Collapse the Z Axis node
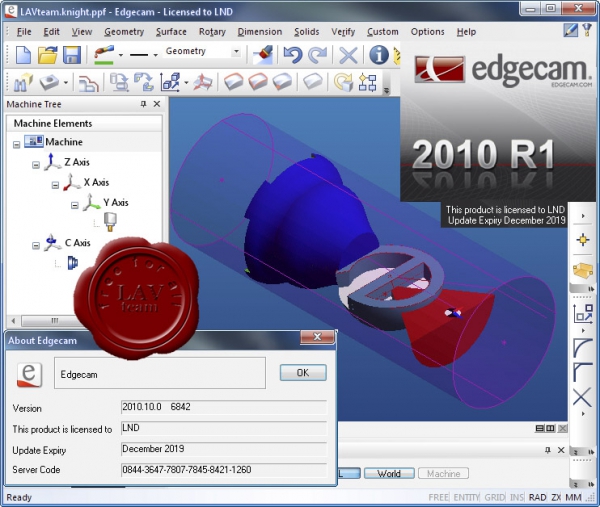Image resolution: width=600 pixels, height=507 pixels. [x=36, y=165]
